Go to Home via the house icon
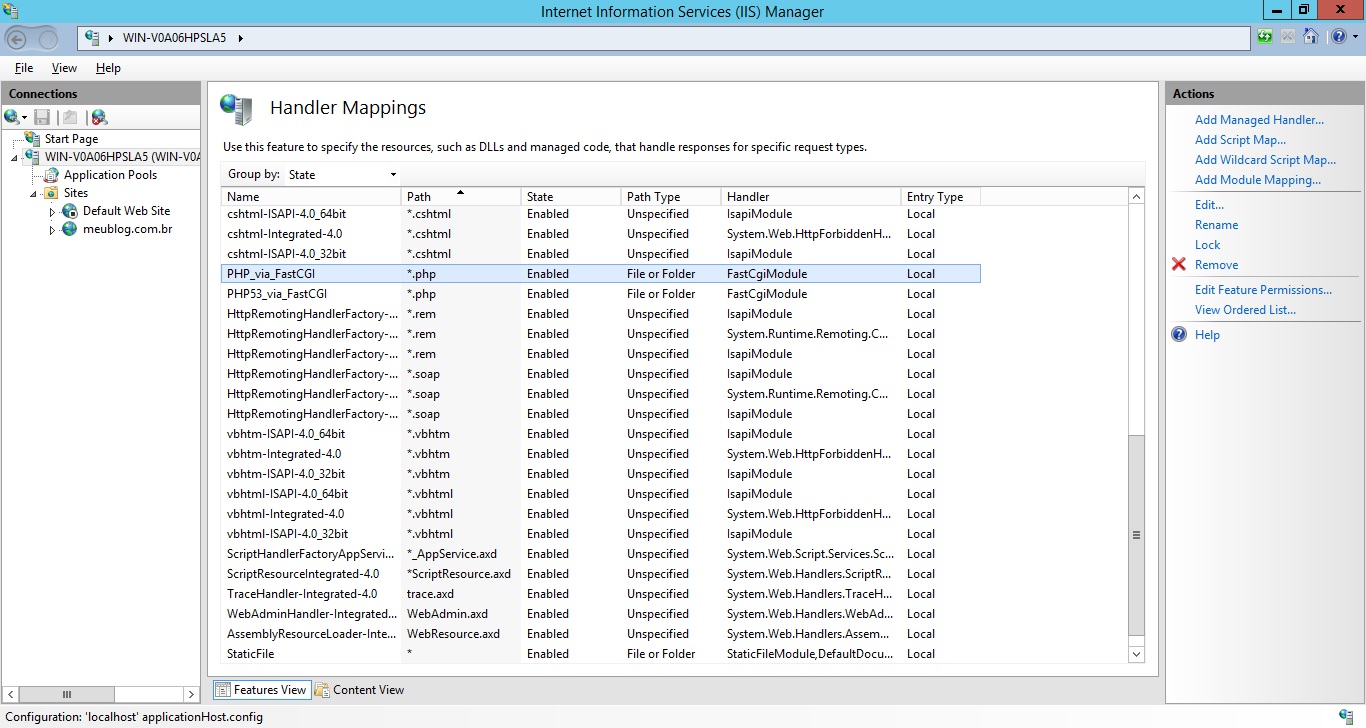The height and width of the screenshot is (728, 1366). 1310,37
